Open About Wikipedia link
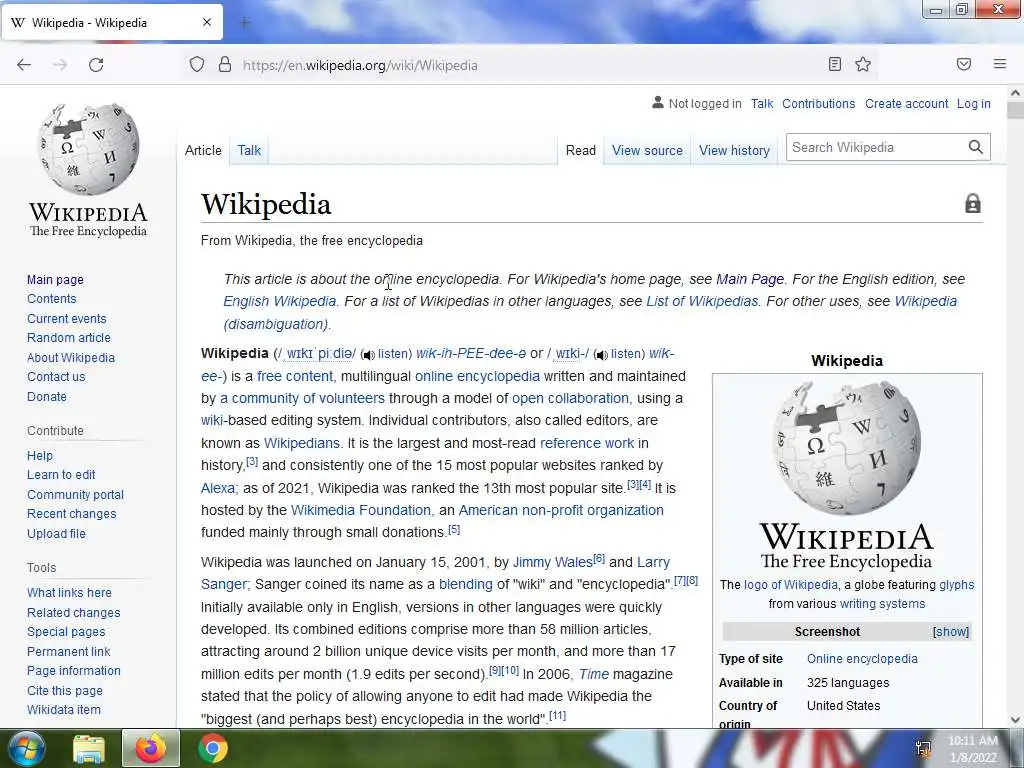Viewport: 1024px width, 768px height. 71,357
